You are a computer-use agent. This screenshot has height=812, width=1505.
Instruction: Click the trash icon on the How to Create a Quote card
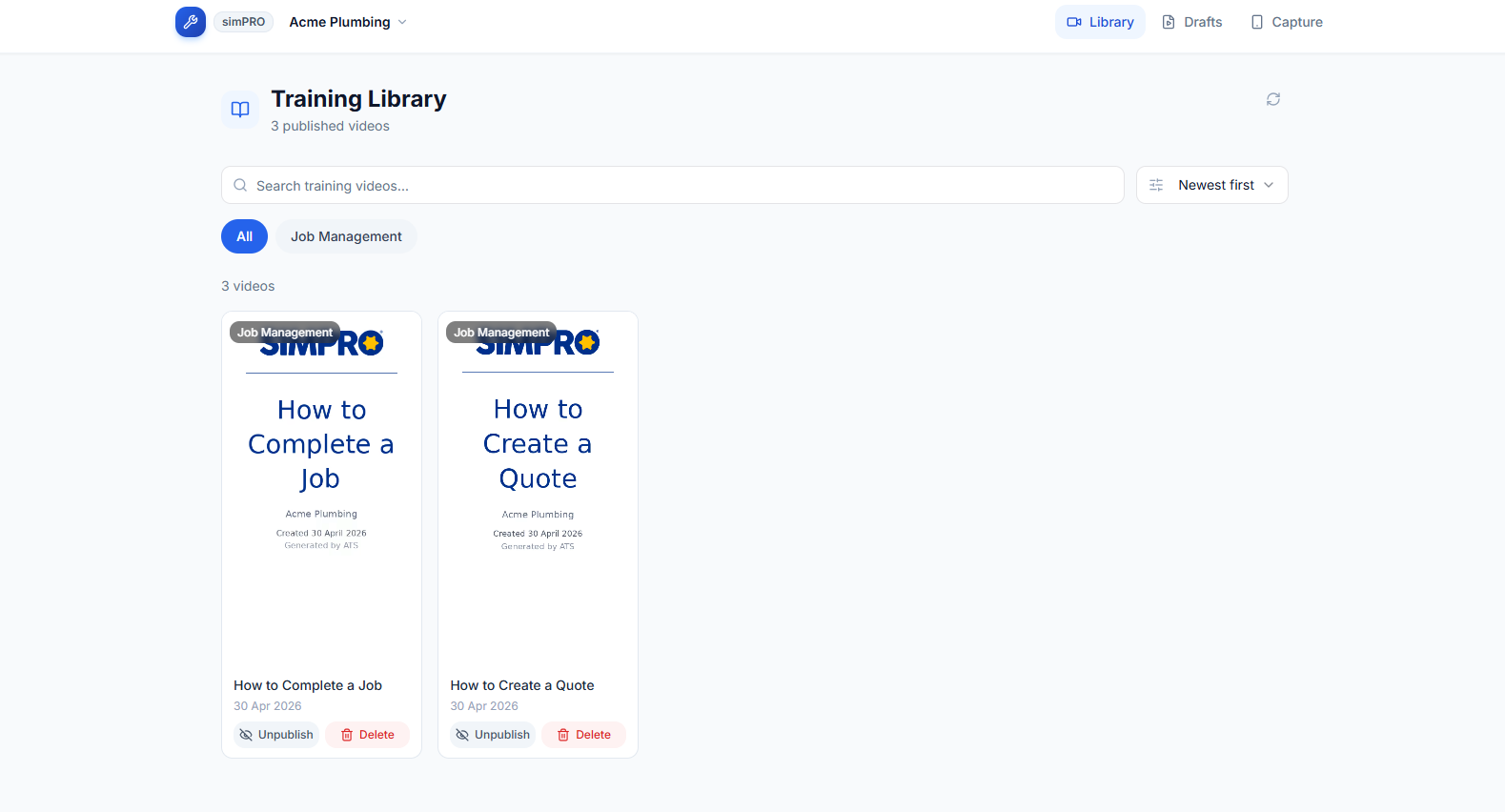tap(563, 735)
